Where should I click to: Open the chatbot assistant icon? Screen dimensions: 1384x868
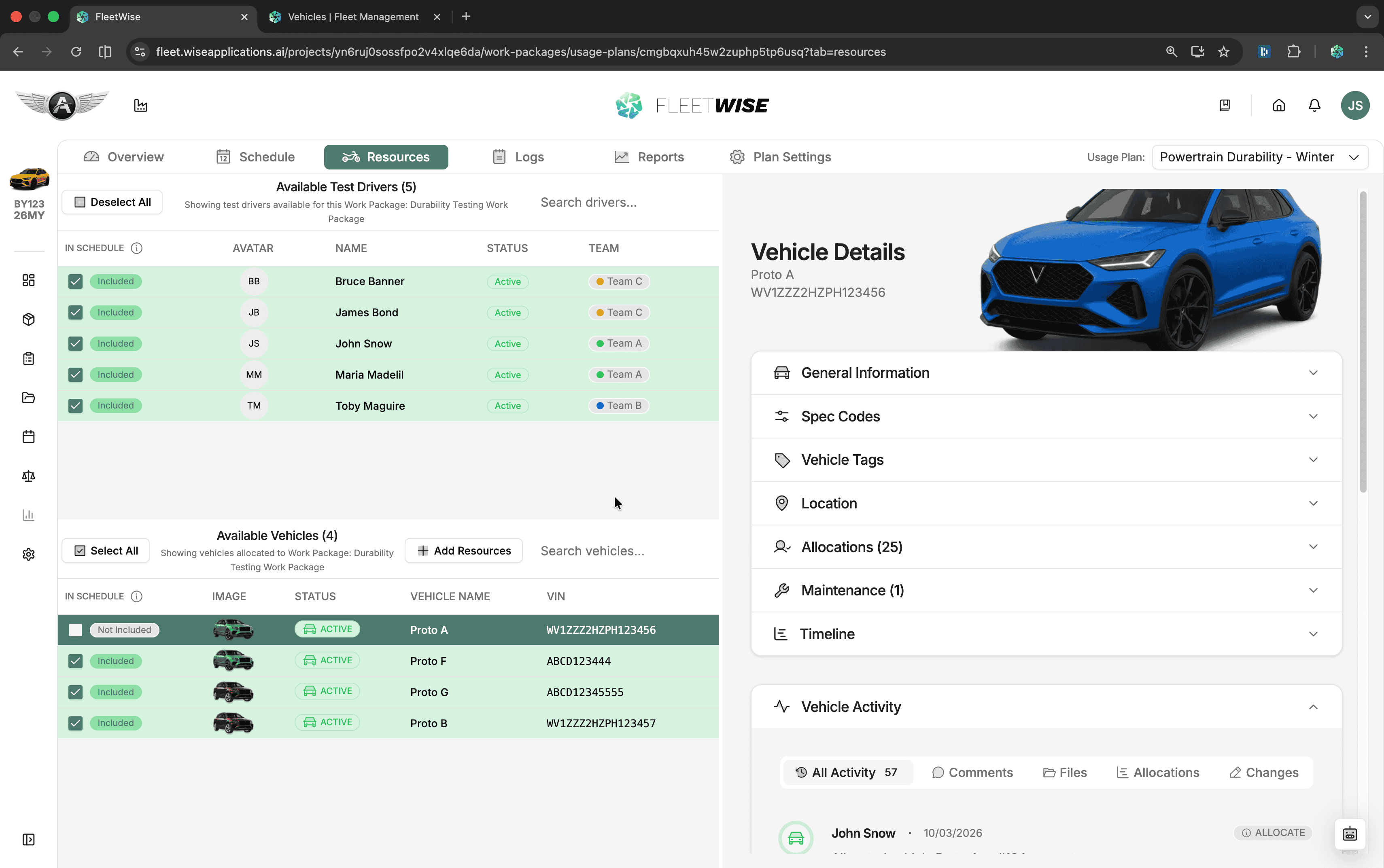tap(1350, 834)
